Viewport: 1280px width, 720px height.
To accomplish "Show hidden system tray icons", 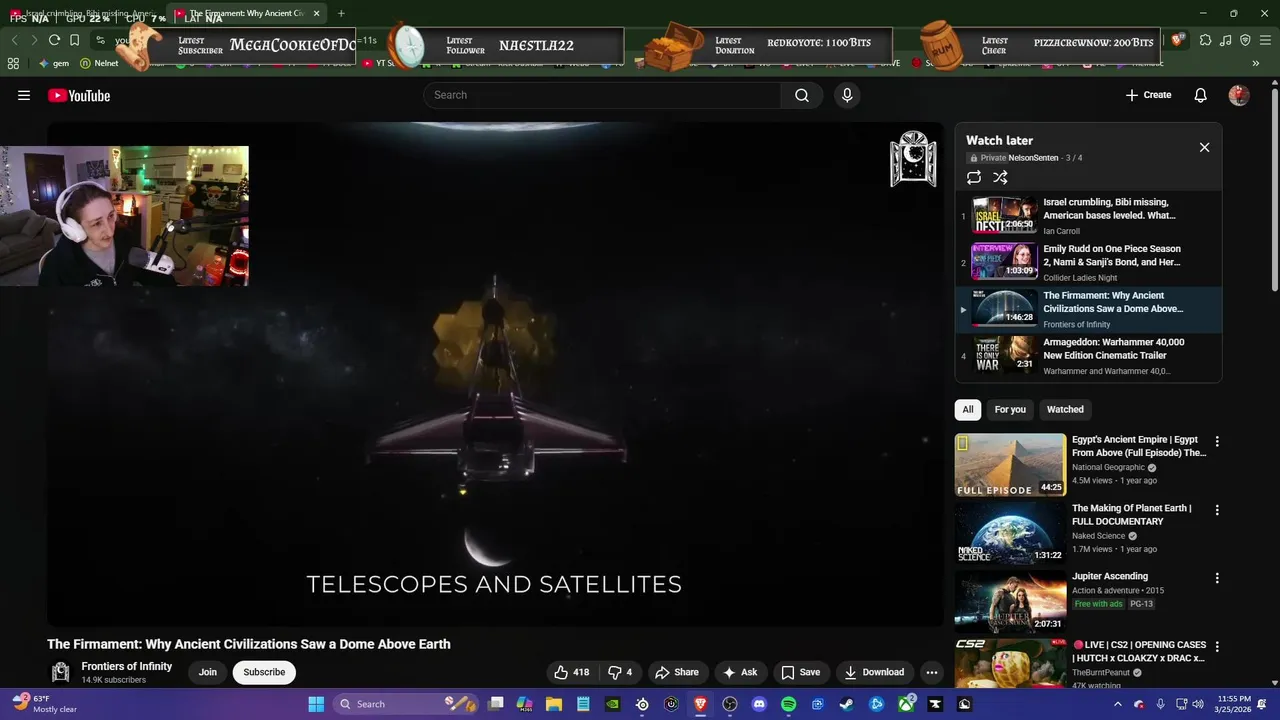I will click(1117, 704).
